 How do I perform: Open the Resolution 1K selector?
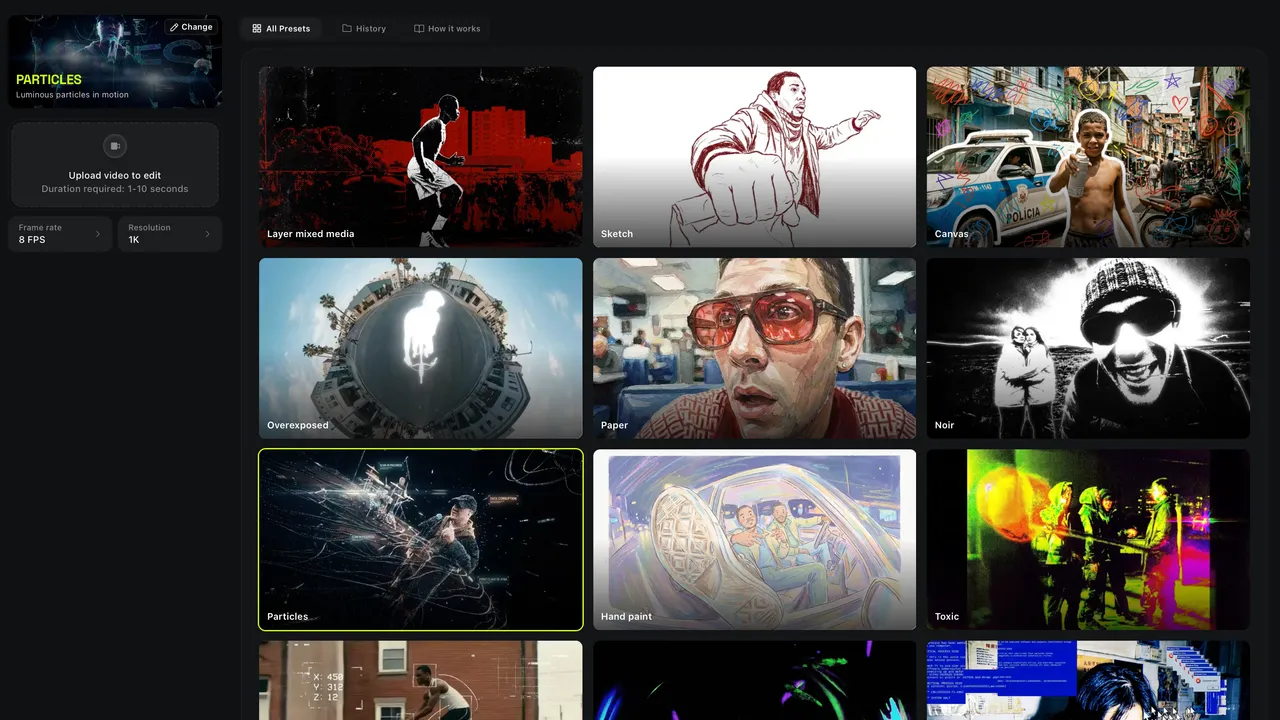tap(170, 234)
